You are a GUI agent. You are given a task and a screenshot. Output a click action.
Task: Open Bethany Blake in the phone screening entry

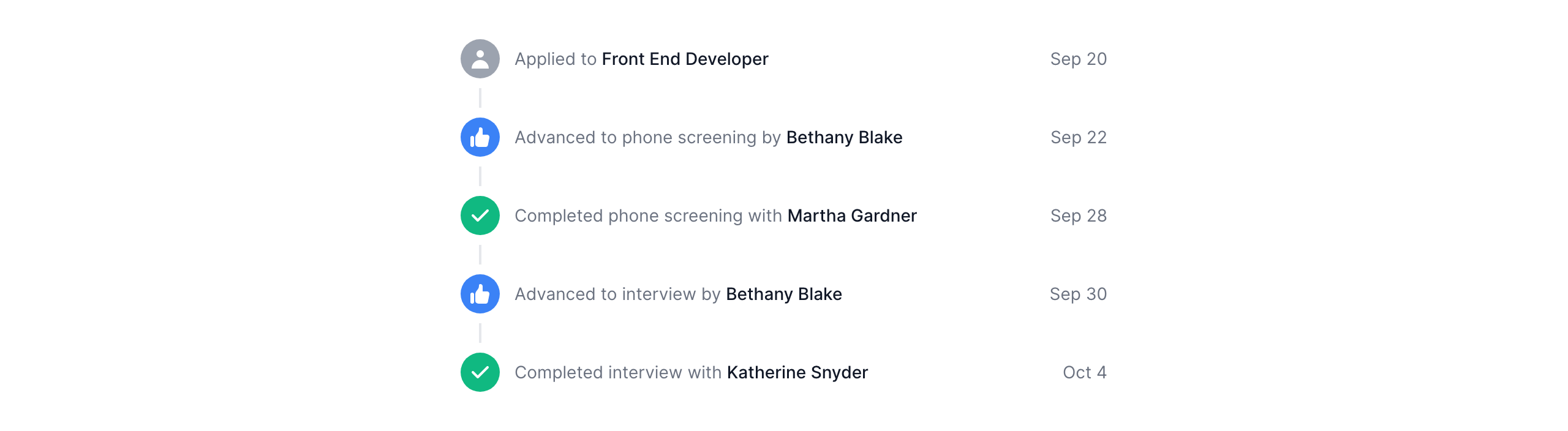pyautogui.click(x=844, y=137)
